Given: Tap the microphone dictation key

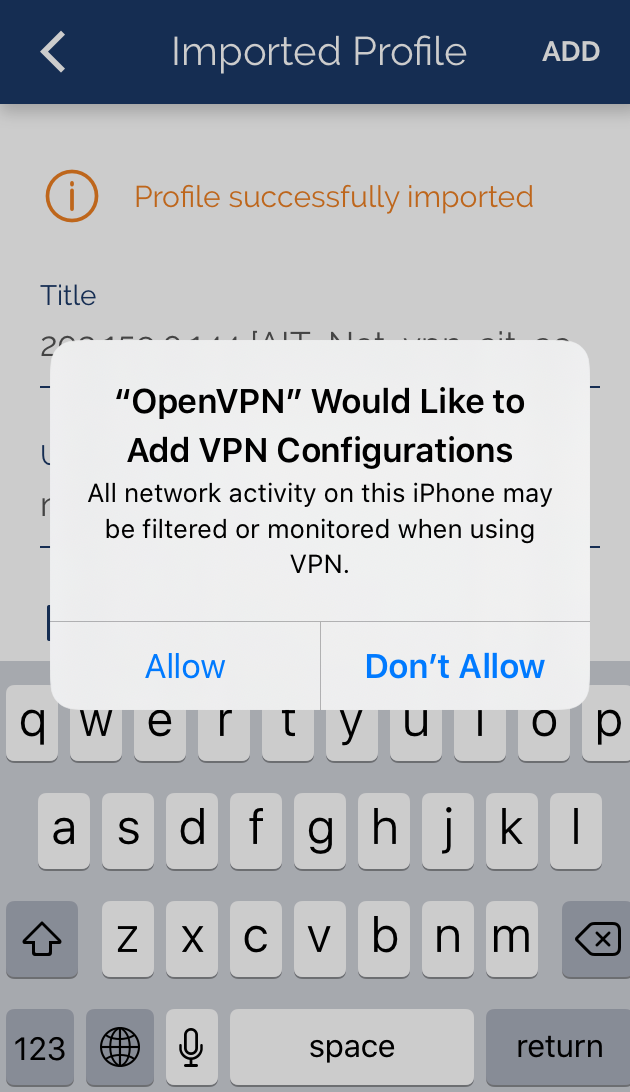Looking at the screenshot, I should [191, 1047].
